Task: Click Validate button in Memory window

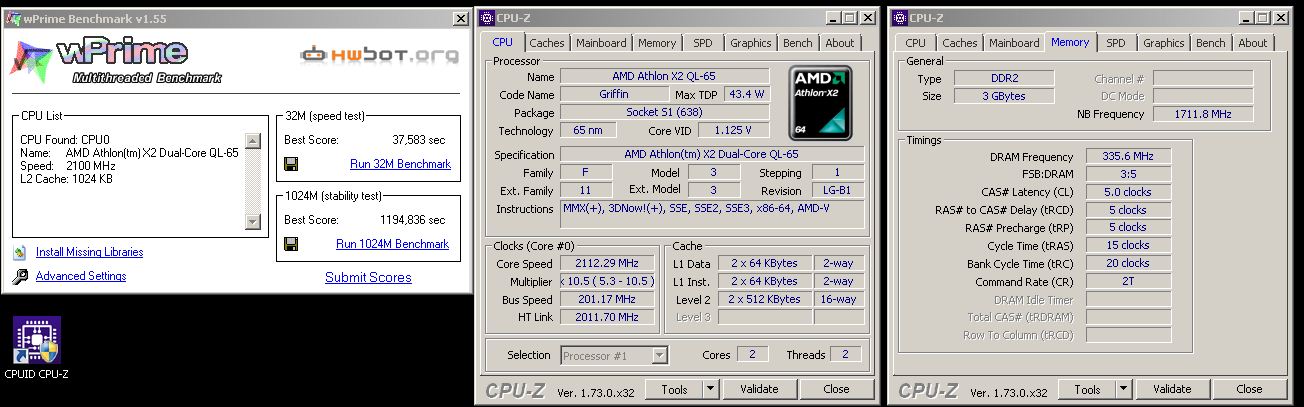Action: pos(1171,389)
